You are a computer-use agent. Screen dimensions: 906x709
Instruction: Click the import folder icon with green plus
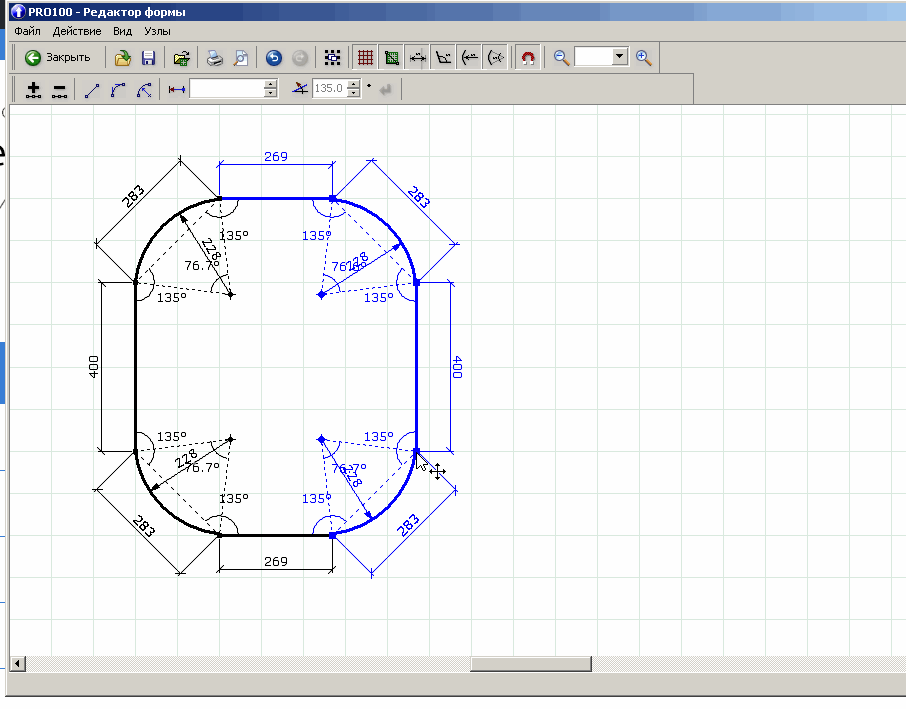pos(181,58)
